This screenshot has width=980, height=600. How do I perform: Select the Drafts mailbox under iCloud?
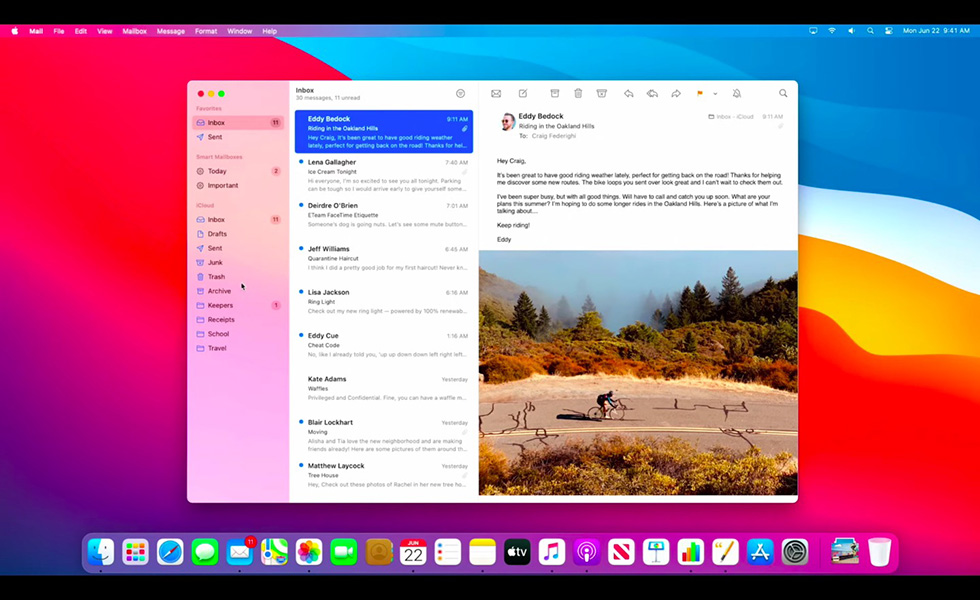(217, 234)
